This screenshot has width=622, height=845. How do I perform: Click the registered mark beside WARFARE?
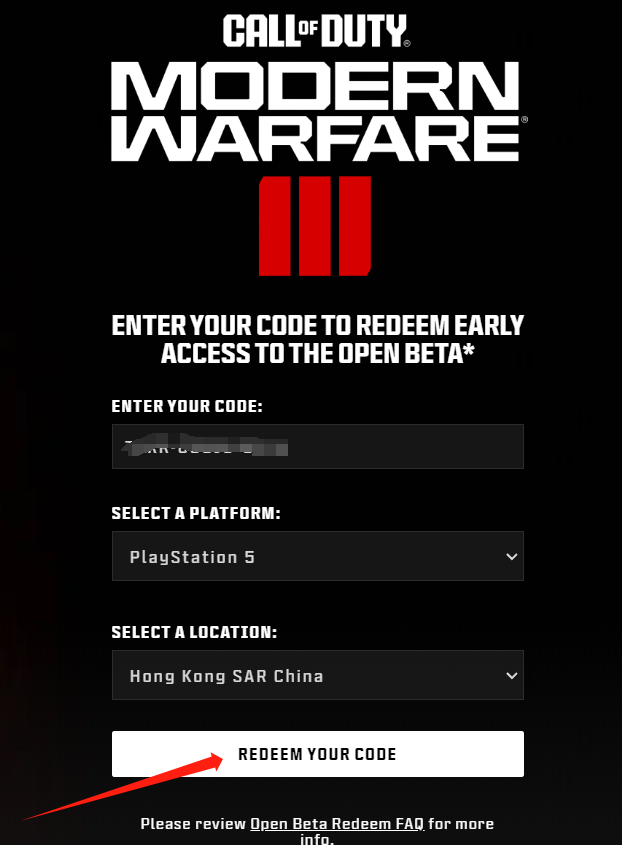pyautogui.click(x=524, y=120)
